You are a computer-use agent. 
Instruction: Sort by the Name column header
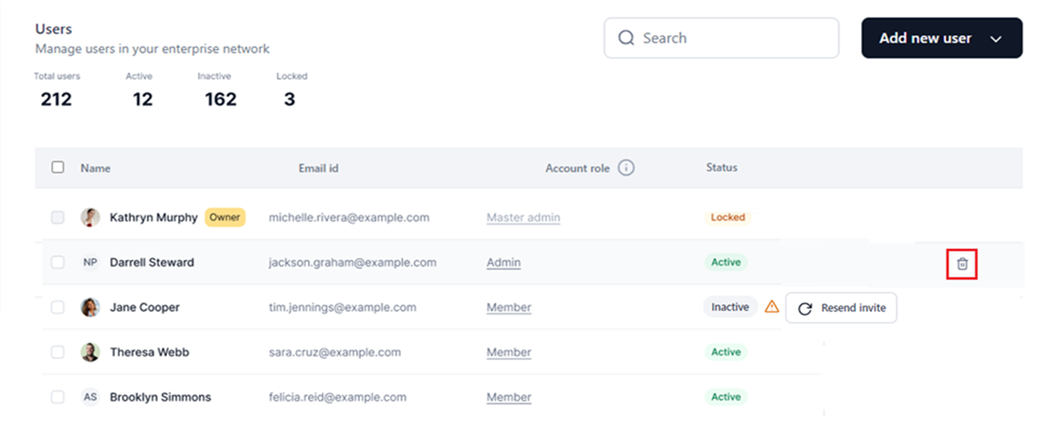pyautogui.click(x=96, y=168)
